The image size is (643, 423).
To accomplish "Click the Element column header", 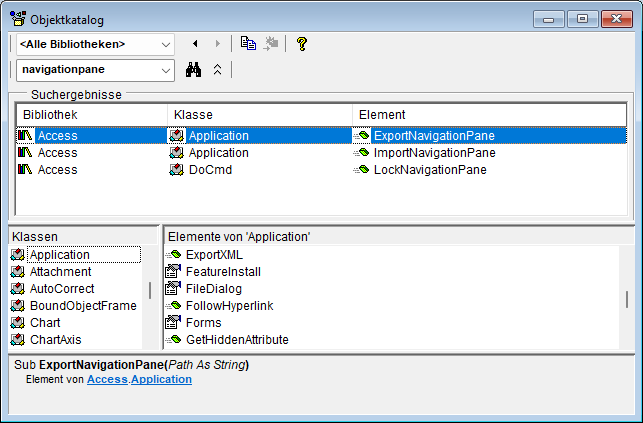I will (488, 115).
